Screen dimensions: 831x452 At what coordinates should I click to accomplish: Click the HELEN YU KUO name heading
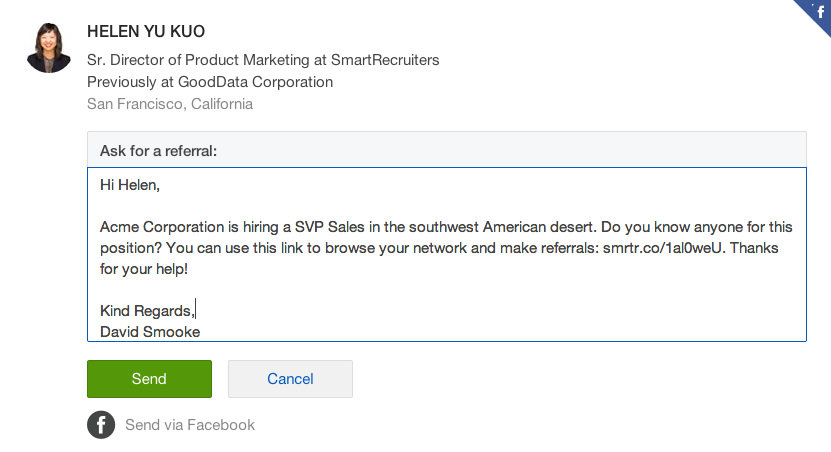click(x=146, y=32)
